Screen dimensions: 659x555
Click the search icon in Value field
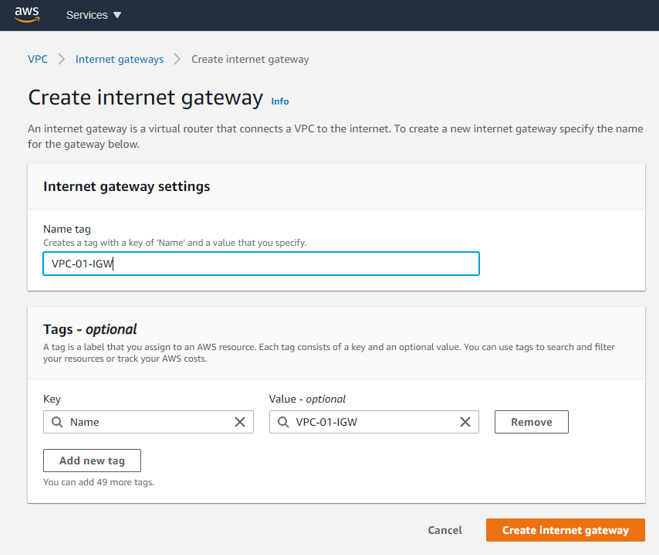pos(283,422)
